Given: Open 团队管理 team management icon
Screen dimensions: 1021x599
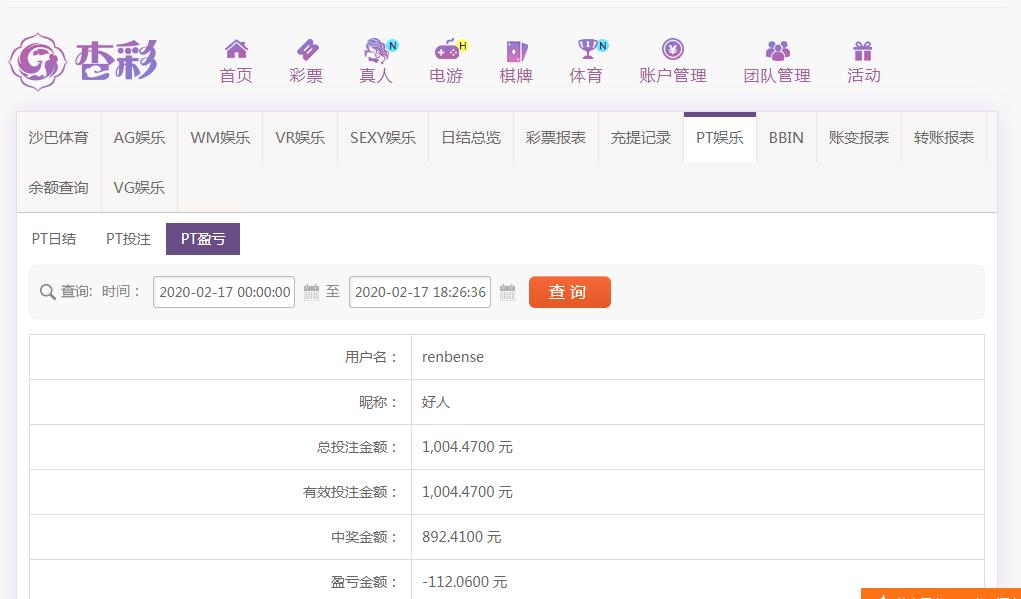Looking at the screenshot, I should (x=777, y=50).
